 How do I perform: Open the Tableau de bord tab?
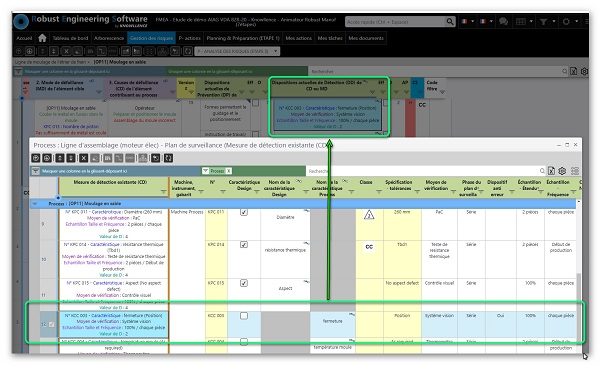click(70, 38)
